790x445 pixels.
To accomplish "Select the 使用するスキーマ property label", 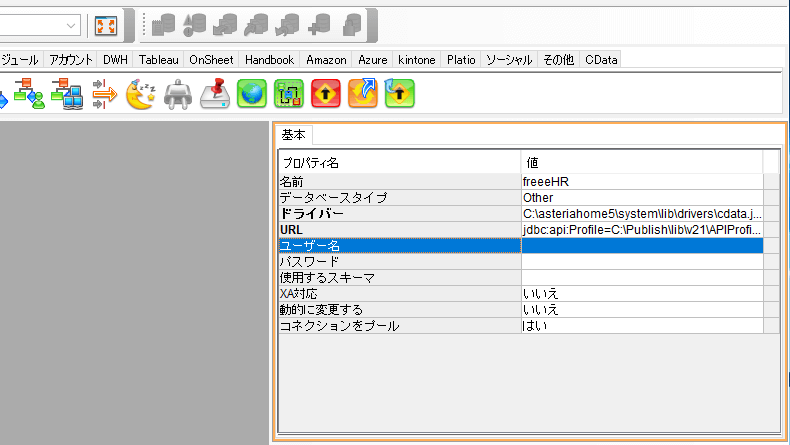I will pos(400,278).
